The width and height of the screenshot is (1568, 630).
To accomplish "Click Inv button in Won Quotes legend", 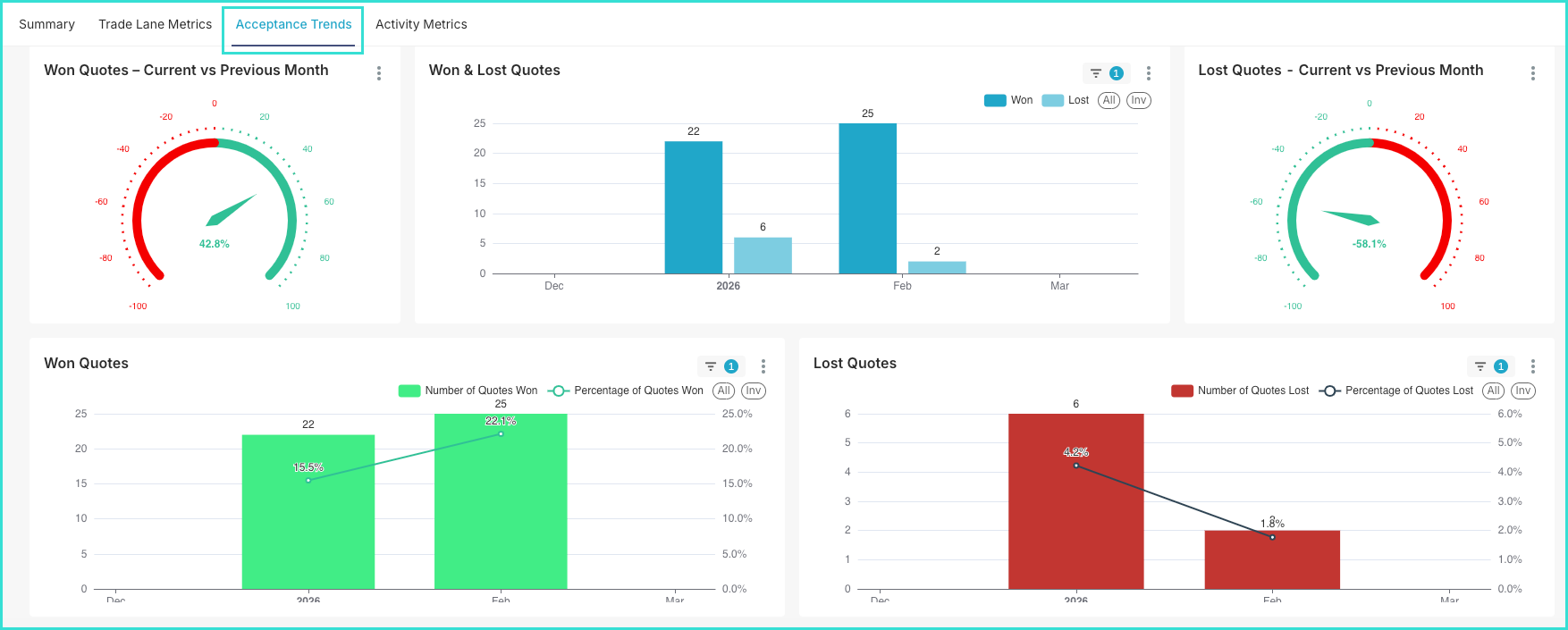I will pyautogui.click(x=754, y=391).
